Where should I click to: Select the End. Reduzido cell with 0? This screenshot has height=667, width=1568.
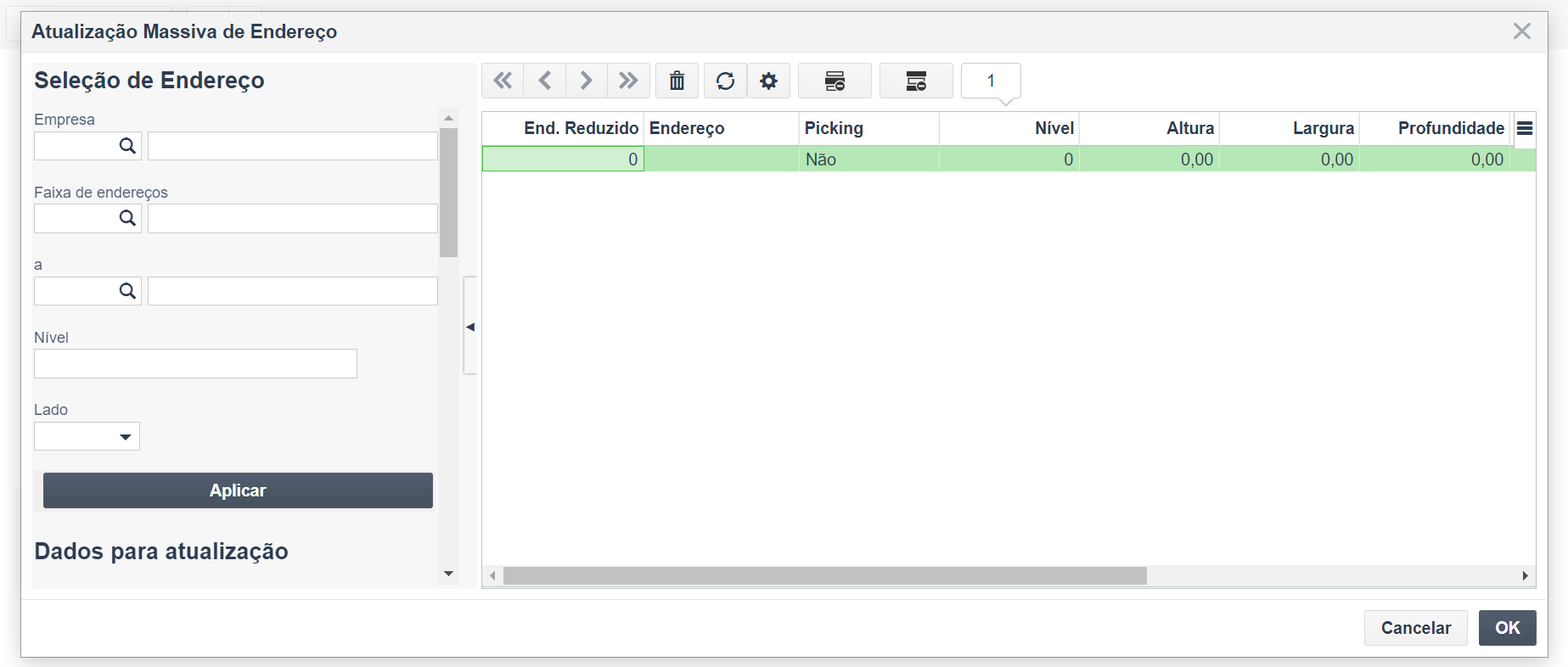[x=563, y=159]
